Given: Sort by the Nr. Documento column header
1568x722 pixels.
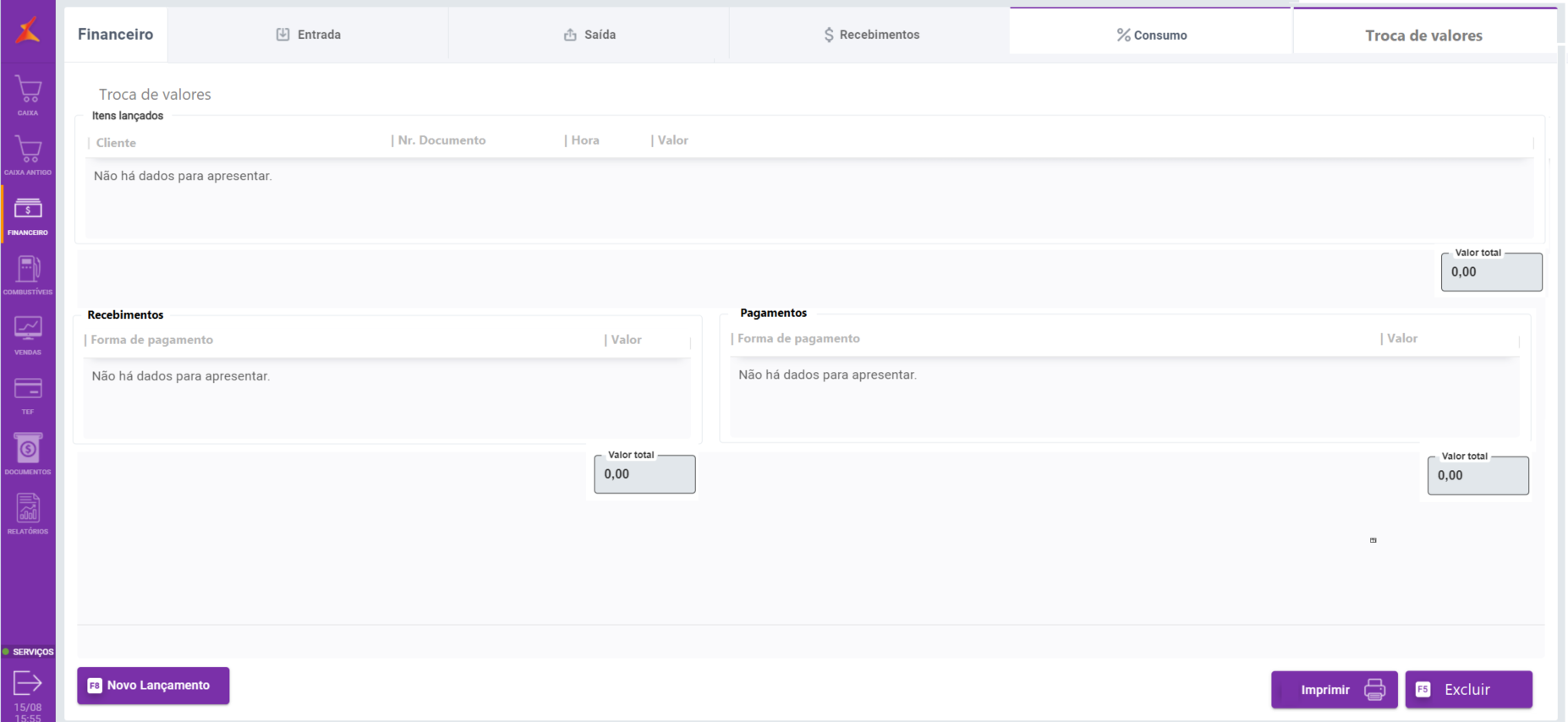Looking at the screenshot, I should 441,140.
